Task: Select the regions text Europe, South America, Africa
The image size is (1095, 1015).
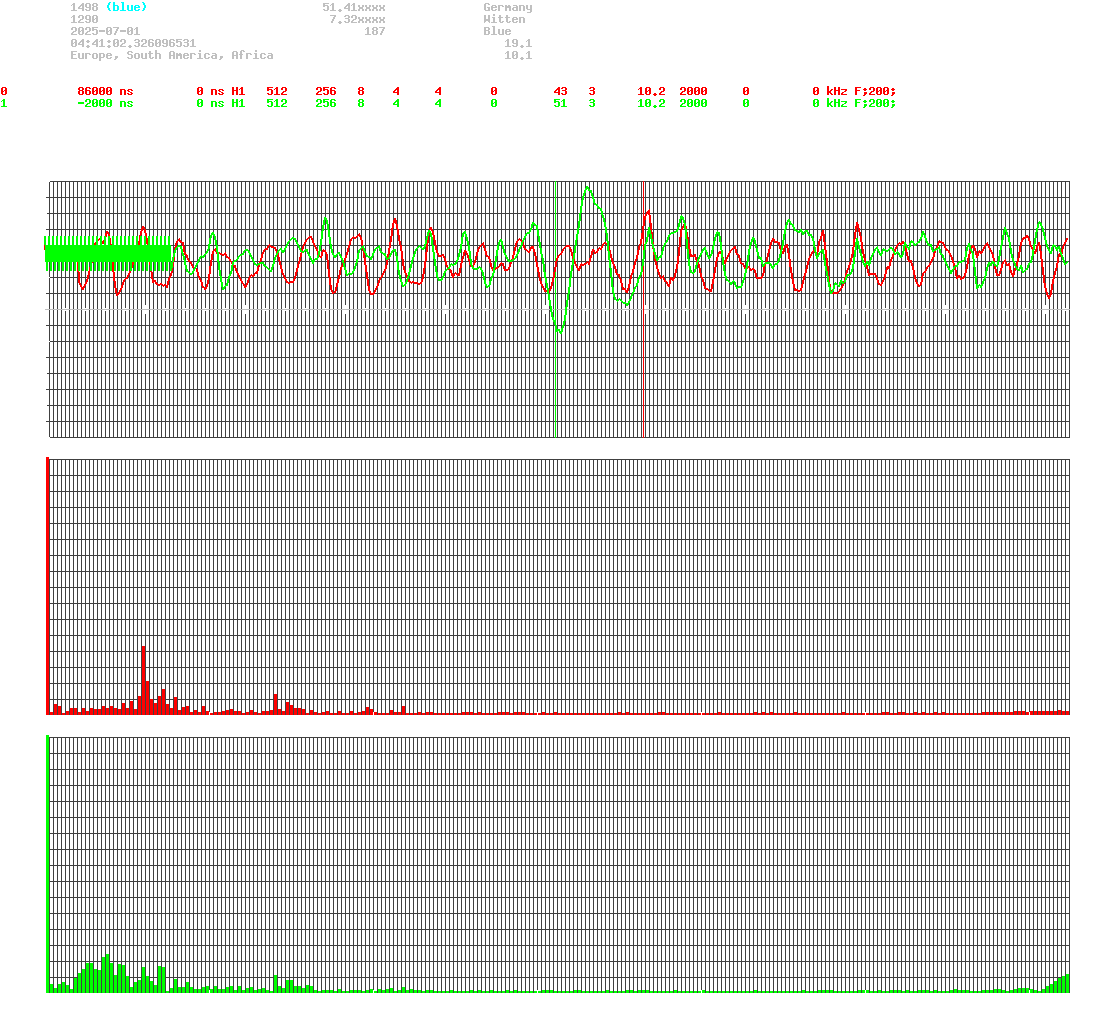Action: point(172,55)
